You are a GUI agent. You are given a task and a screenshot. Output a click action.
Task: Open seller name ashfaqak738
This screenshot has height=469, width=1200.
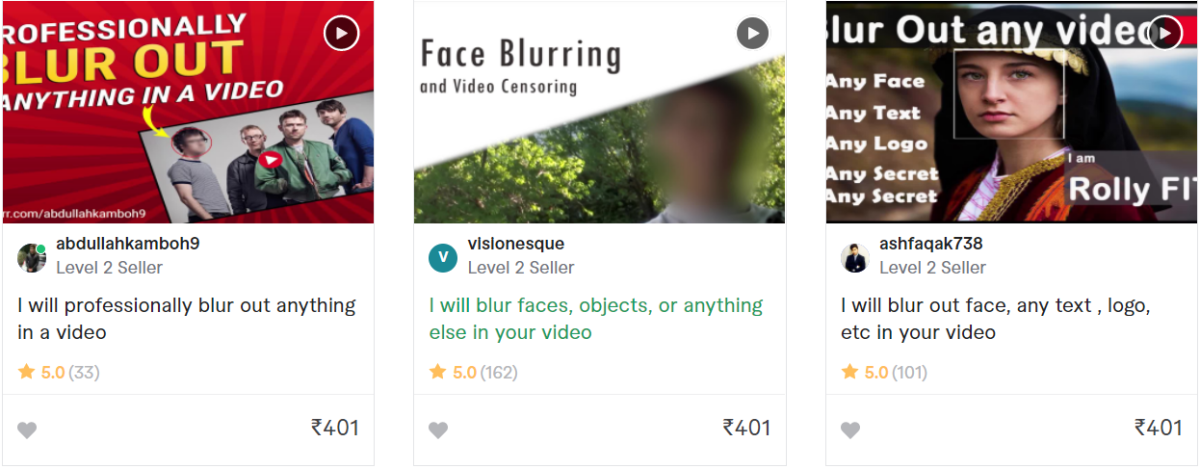pyautogui.click(x=931, y=244)
